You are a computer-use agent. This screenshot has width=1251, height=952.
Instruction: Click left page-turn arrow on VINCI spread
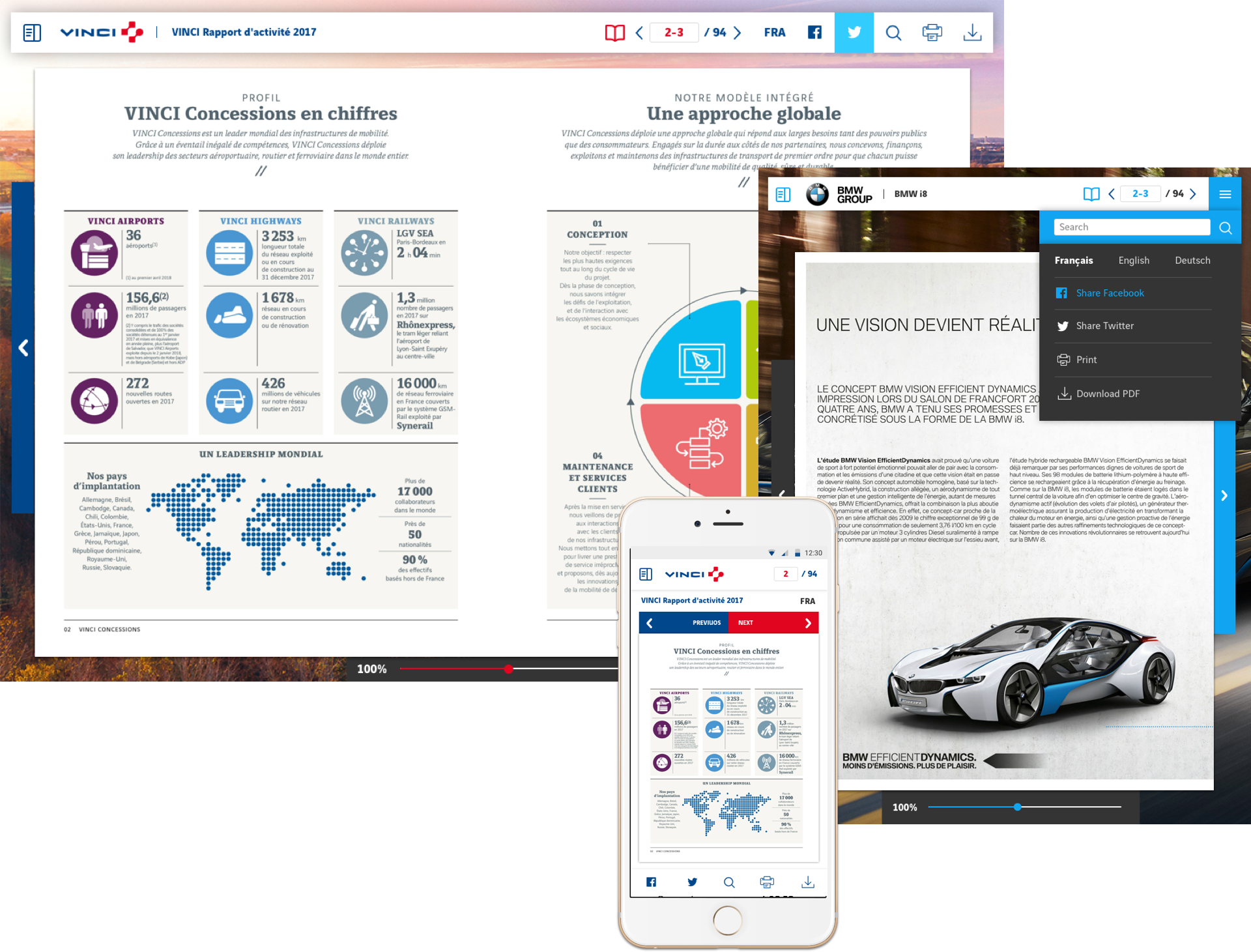[x=23, y=348]
